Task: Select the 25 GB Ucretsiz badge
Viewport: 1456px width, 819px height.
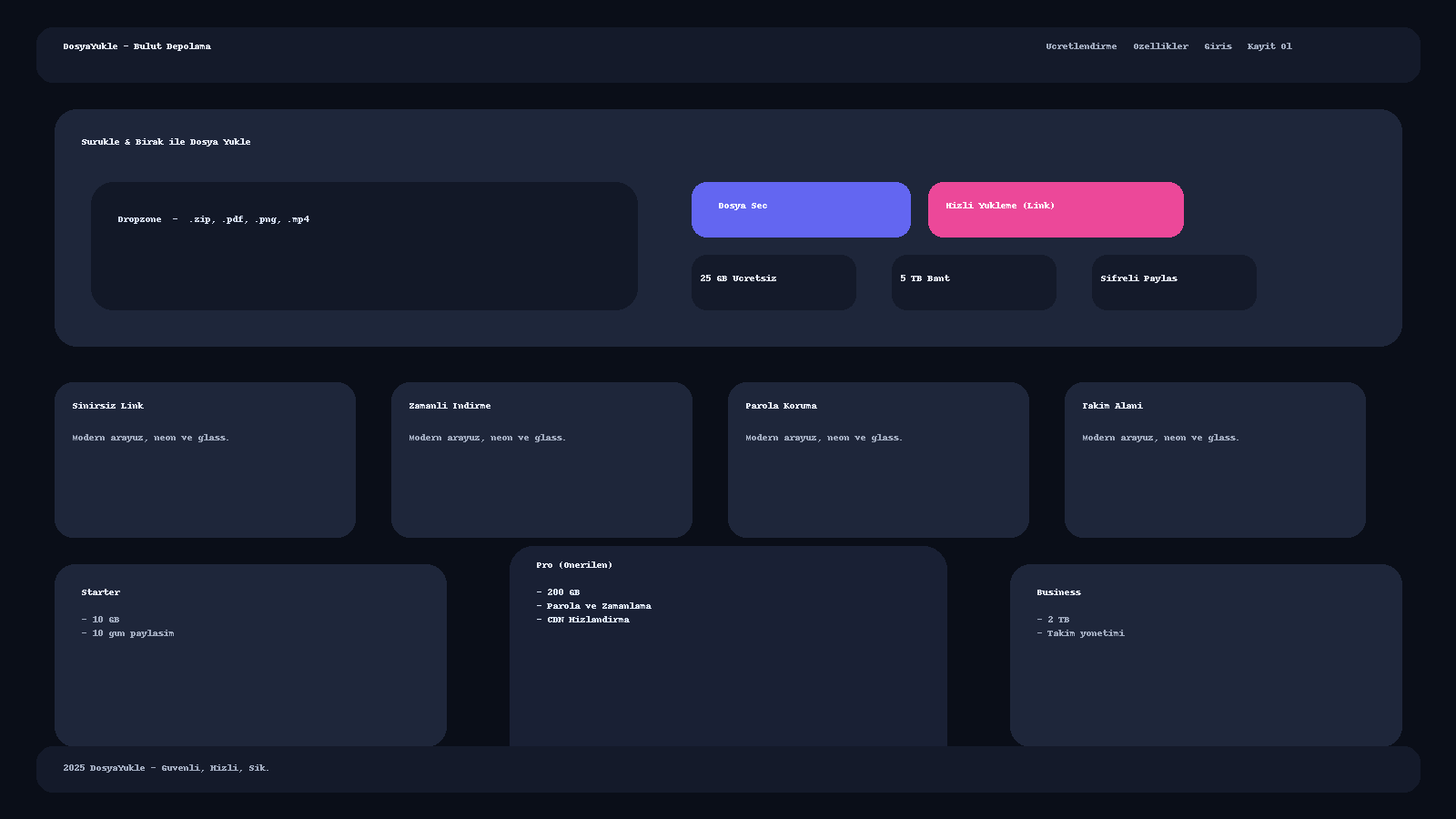Action: point(773,282)
